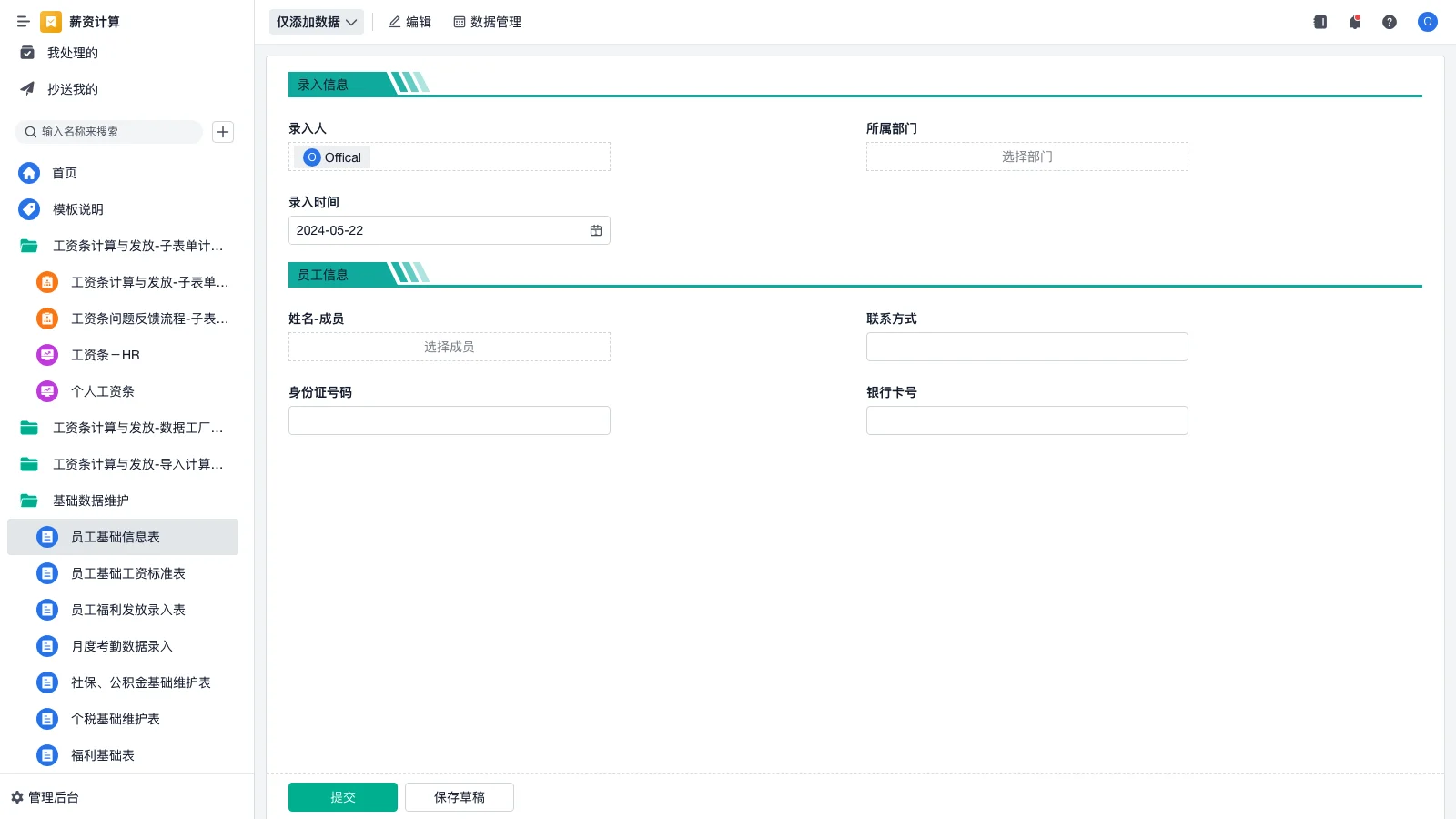The height and width of the screenshot is (819, 1456).
Task: Open the 仅添加数据 dropdown
Action: coord(317,22)
